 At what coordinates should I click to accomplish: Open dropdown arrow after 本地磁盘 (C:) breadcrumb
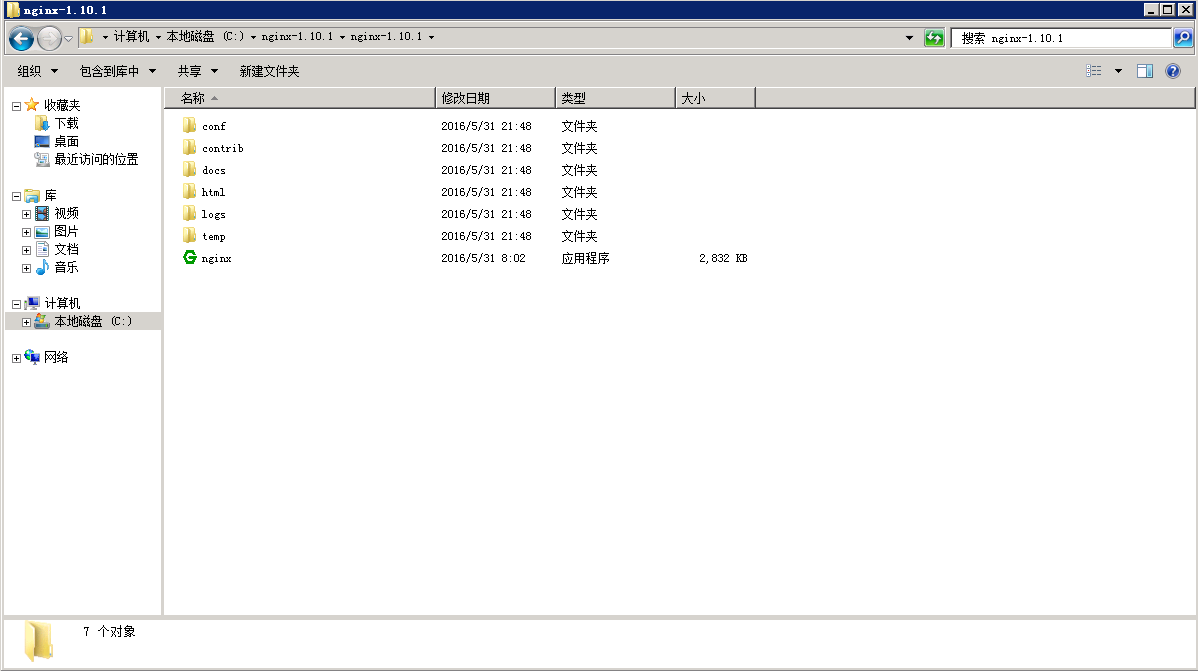253,37
